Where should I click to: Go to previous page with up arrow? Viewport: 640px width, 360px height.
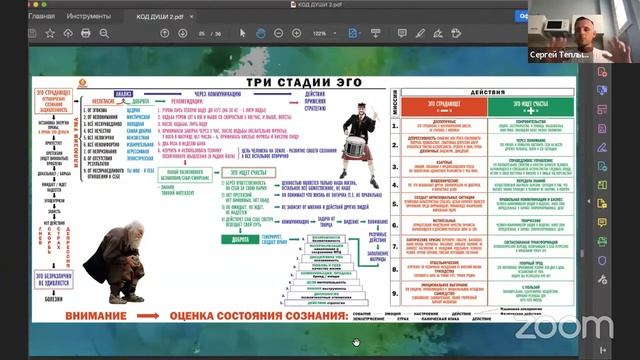coord(164,33)
